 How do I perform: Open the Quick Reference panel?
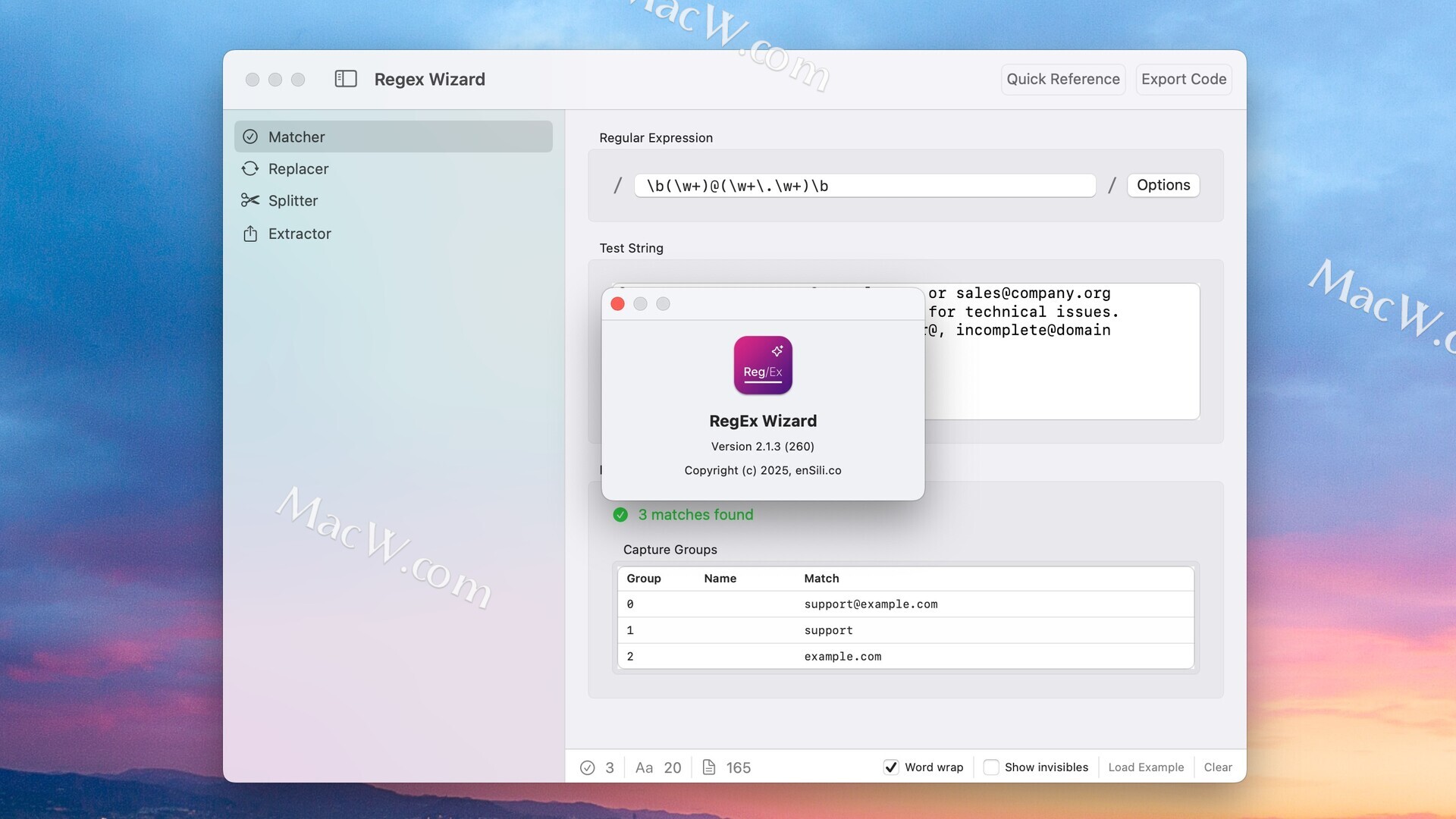[1062, 79]
